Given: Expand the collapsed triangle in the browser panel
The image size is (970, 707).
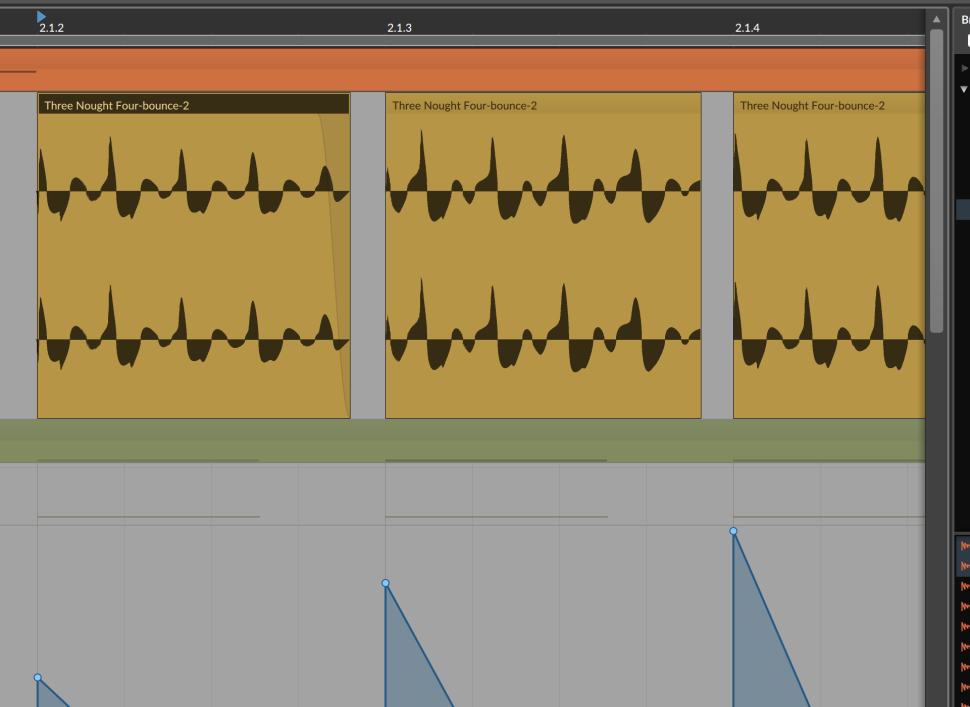Looking at the screenshot, I should point(964,68).
